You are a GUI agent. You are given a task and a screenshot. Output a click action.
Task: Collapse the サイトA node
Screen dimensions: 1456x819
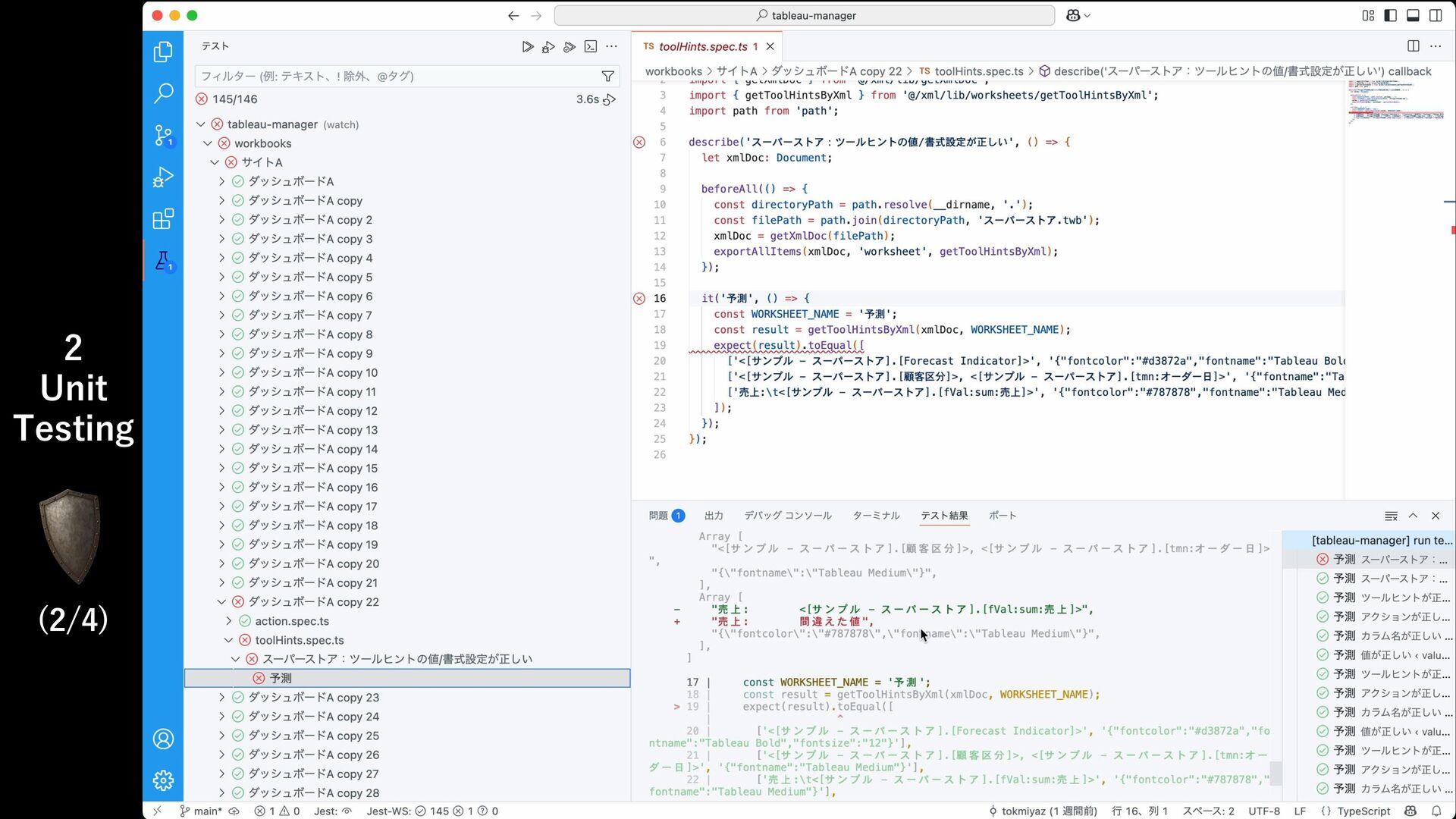pos(215,162)
